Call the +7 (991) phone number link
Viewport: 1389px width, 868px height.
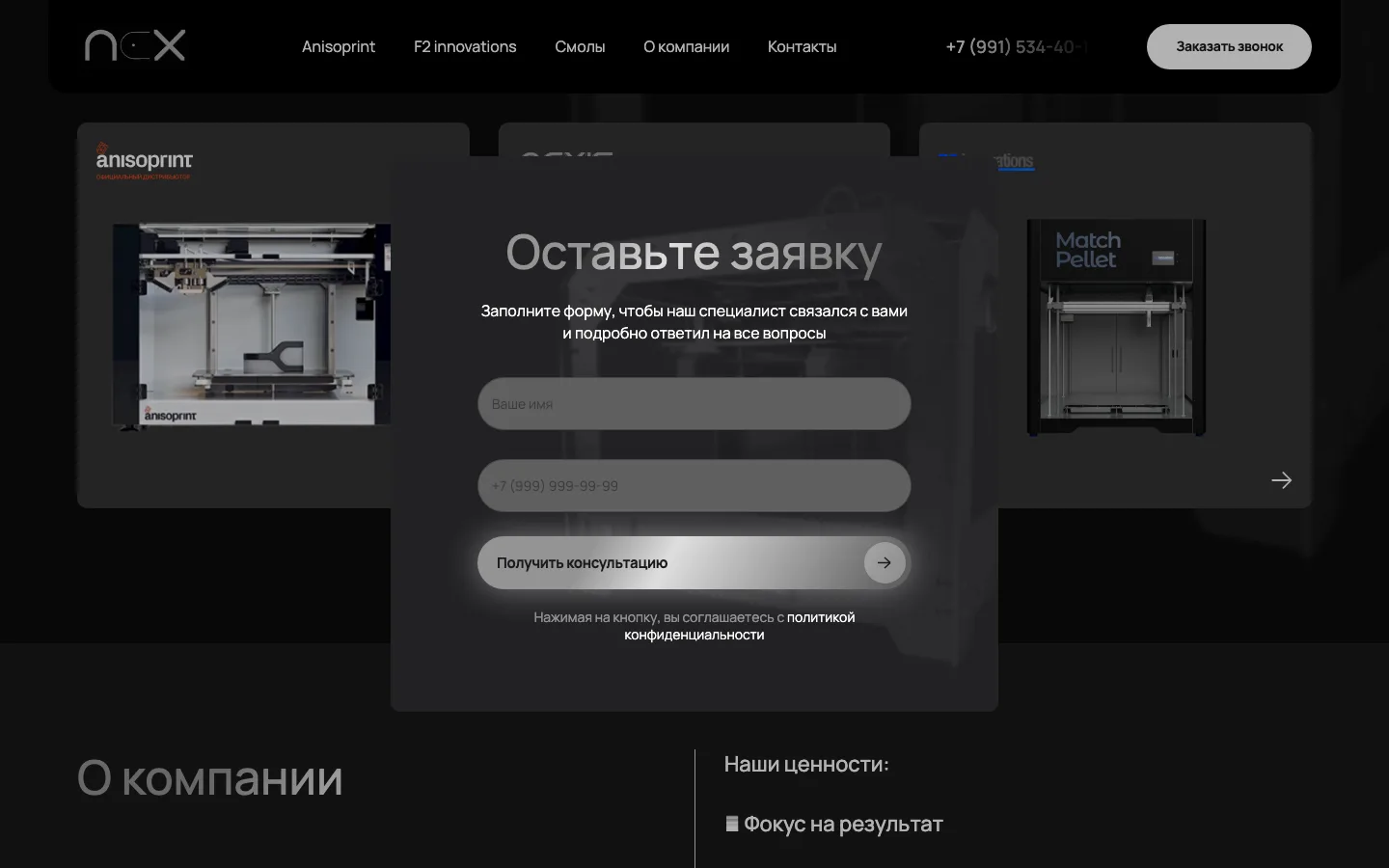[x=1017, y=46]
